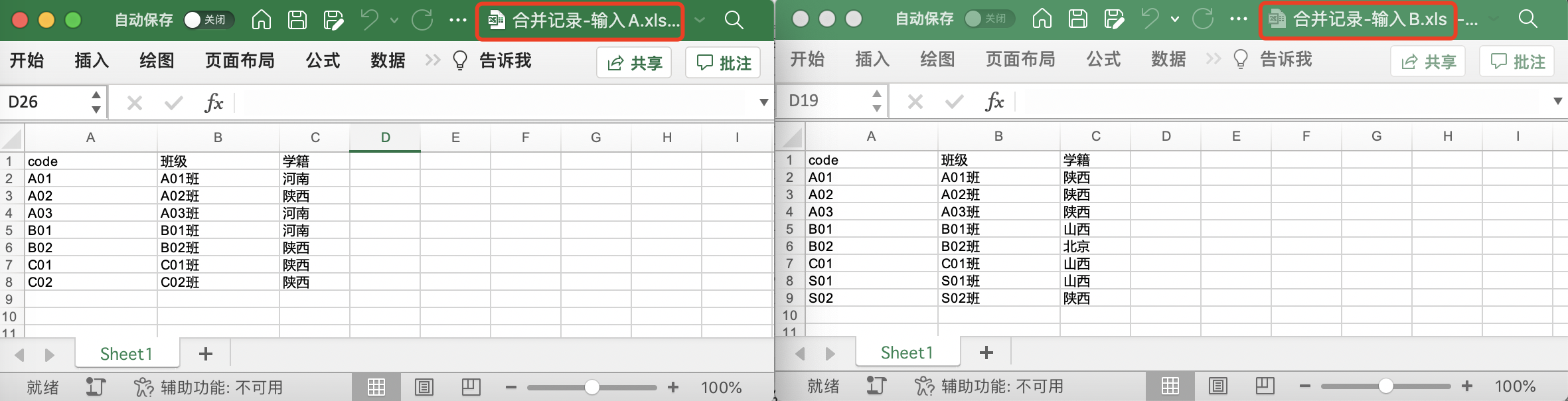This screenshot has width=1568, height=401.
Task: Click Save As icon in right window
Action: pos(1113,19)
